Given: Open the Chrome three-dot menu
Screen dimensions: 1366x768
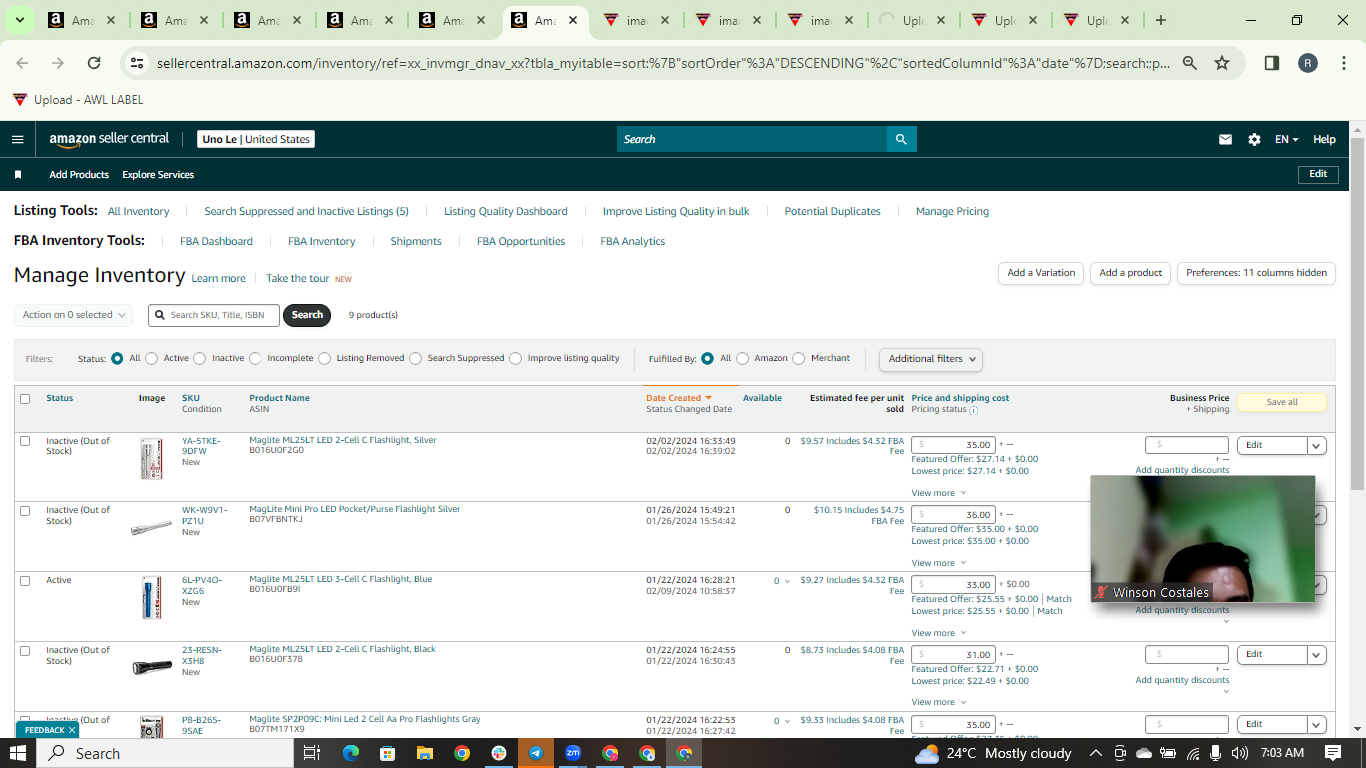Looking at the screenshot, I should pos(1344,63).
